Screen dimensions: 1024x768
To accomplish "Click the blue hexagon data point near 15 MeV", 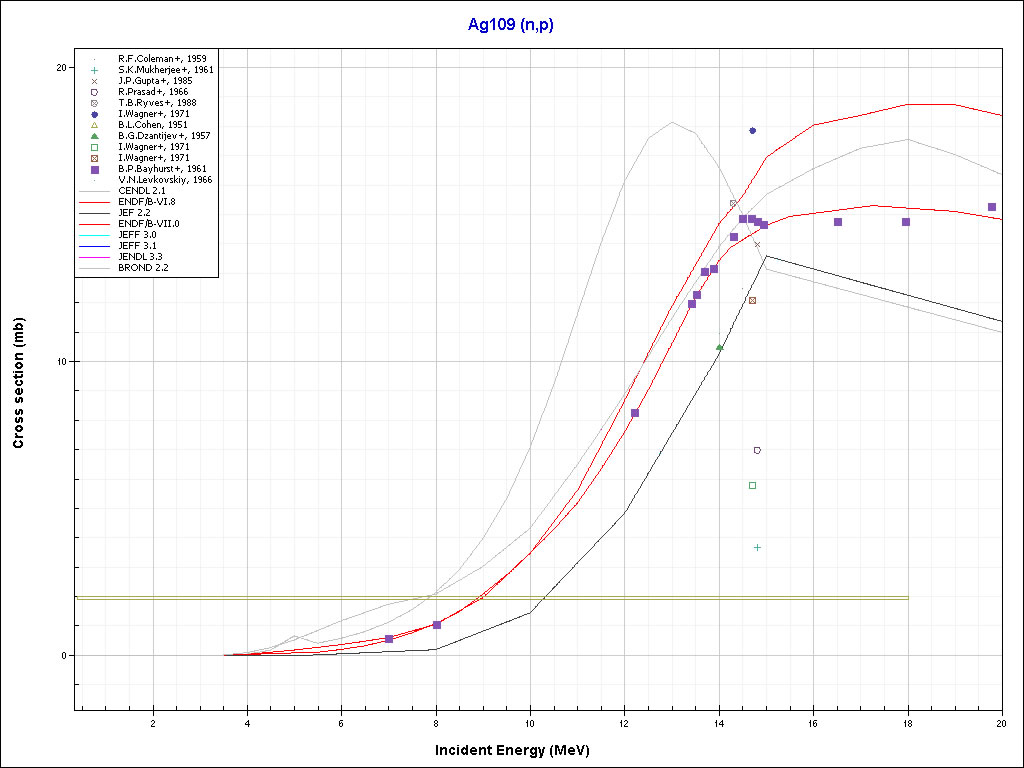I will pos(752,131).
